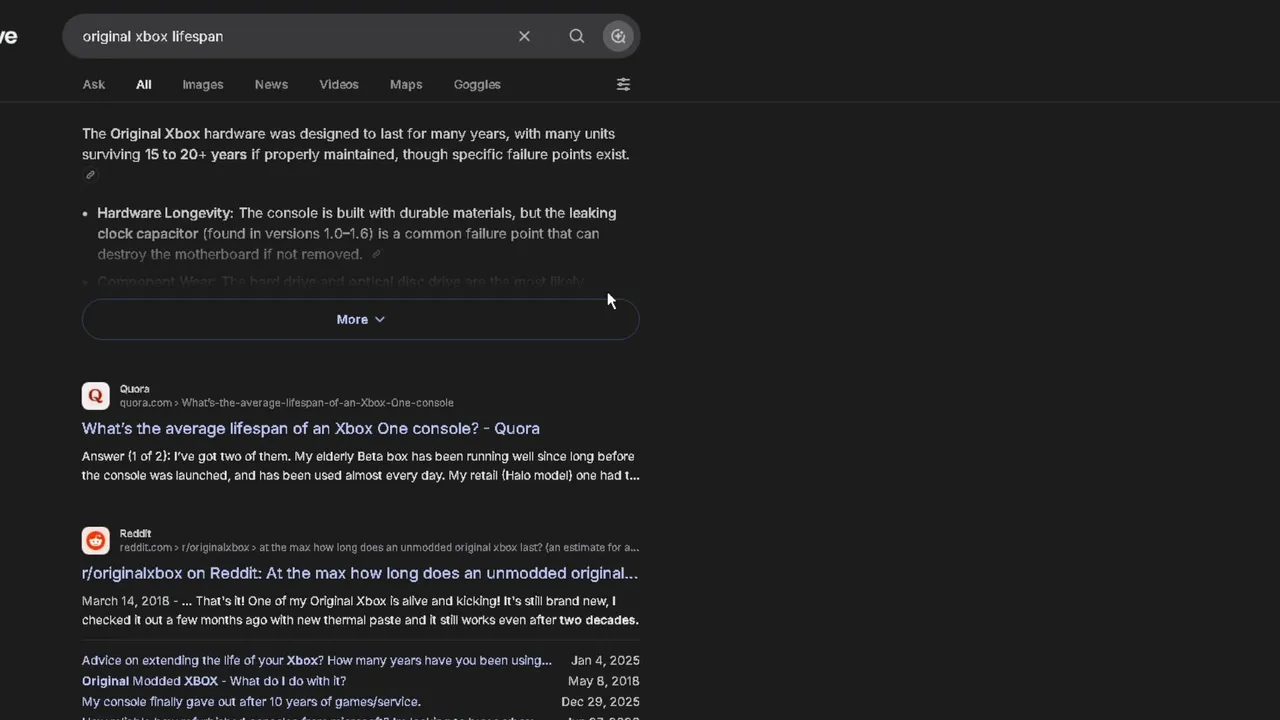Select the All tab
This screenshot has height=720, width=1280.
click(x=144, y=84)
